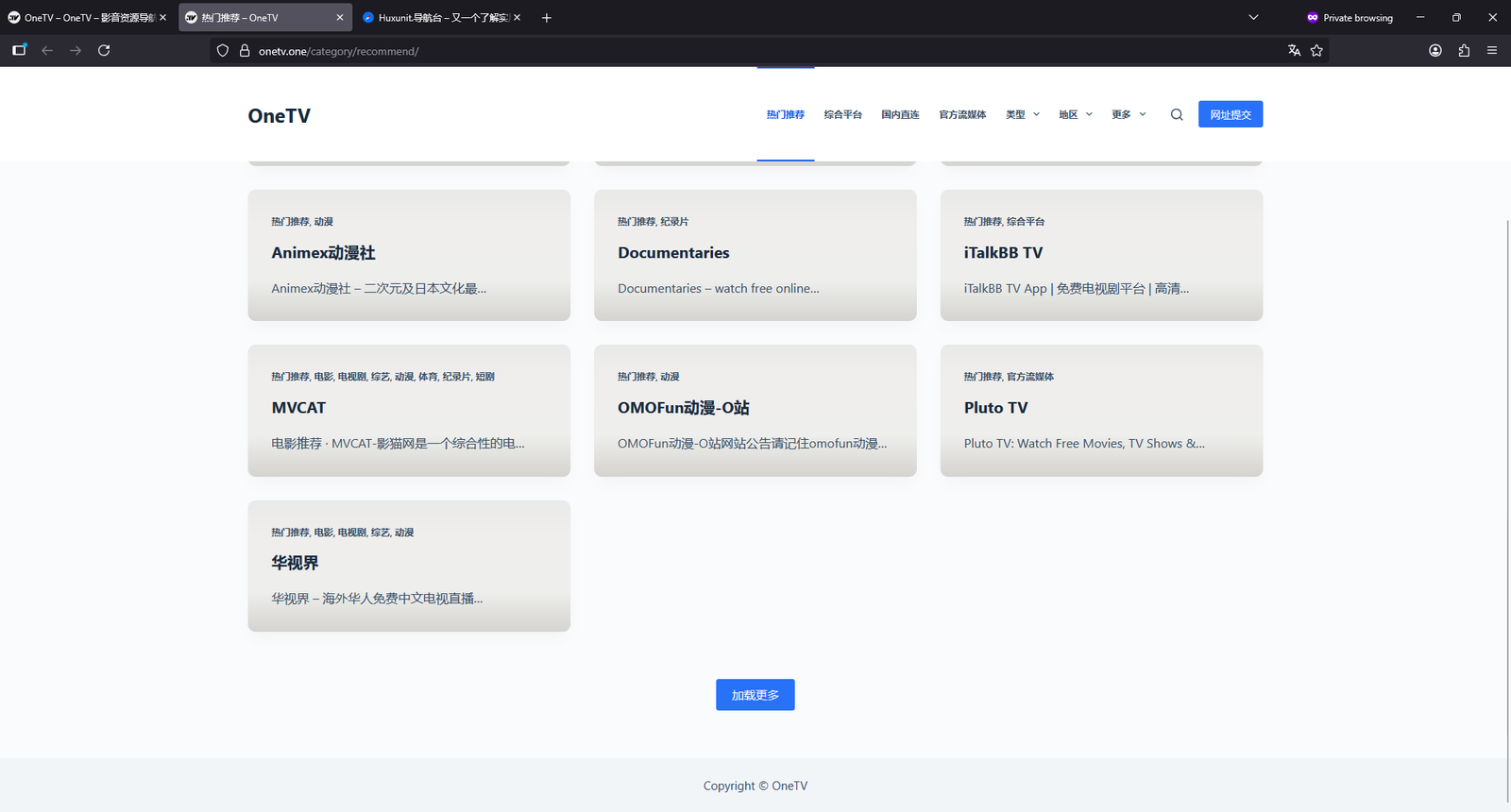Select 综合平台 in the navigation
This screenshot has height=812, width=1511.
coord(843,114)
